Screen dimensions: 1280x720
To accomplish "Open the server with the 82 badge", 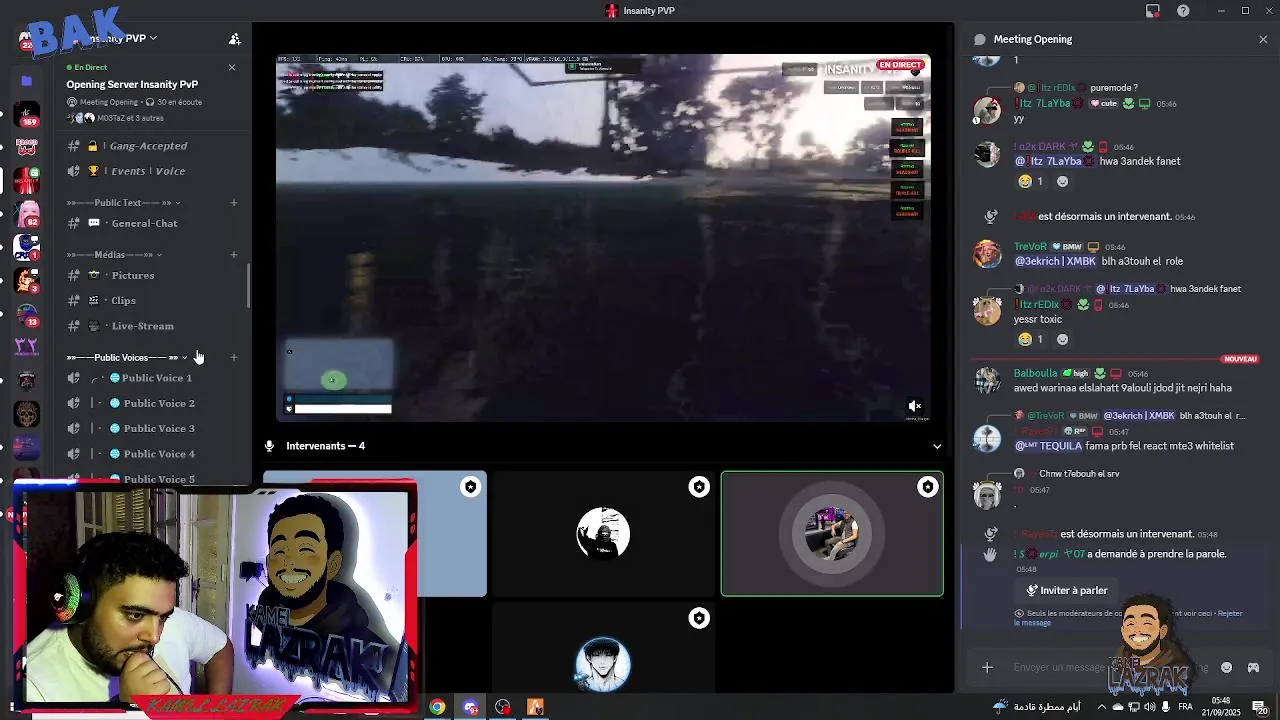I will coord(27,214).
